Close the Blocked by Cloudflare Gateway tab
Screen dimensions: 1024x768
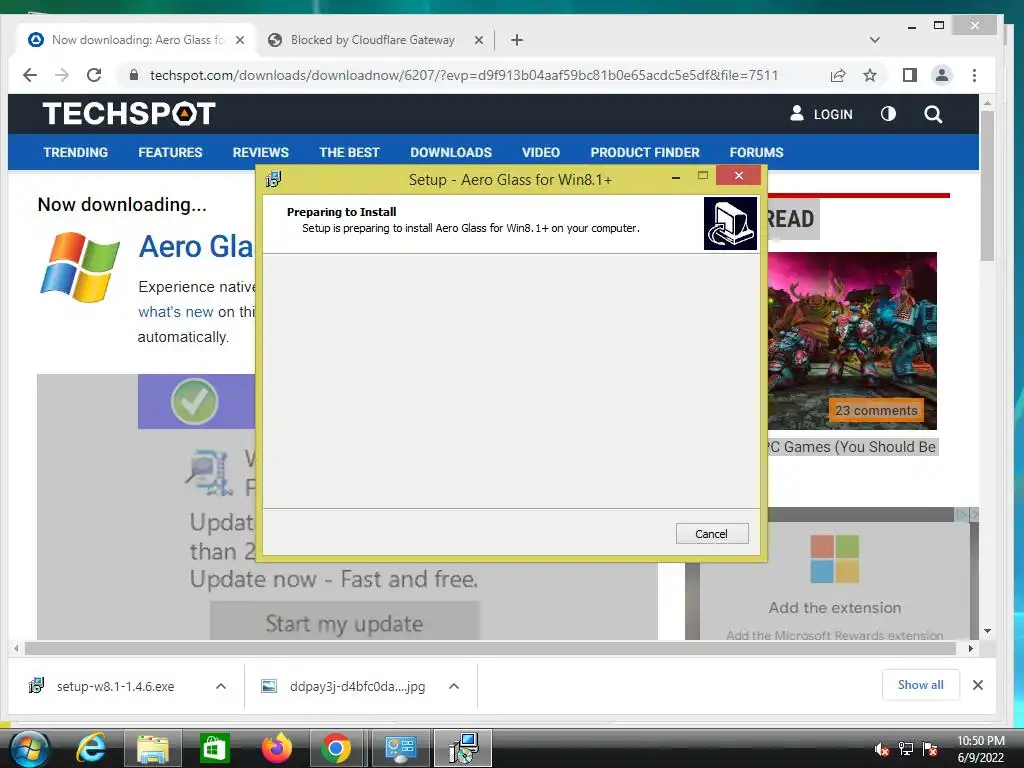[479, 40]
